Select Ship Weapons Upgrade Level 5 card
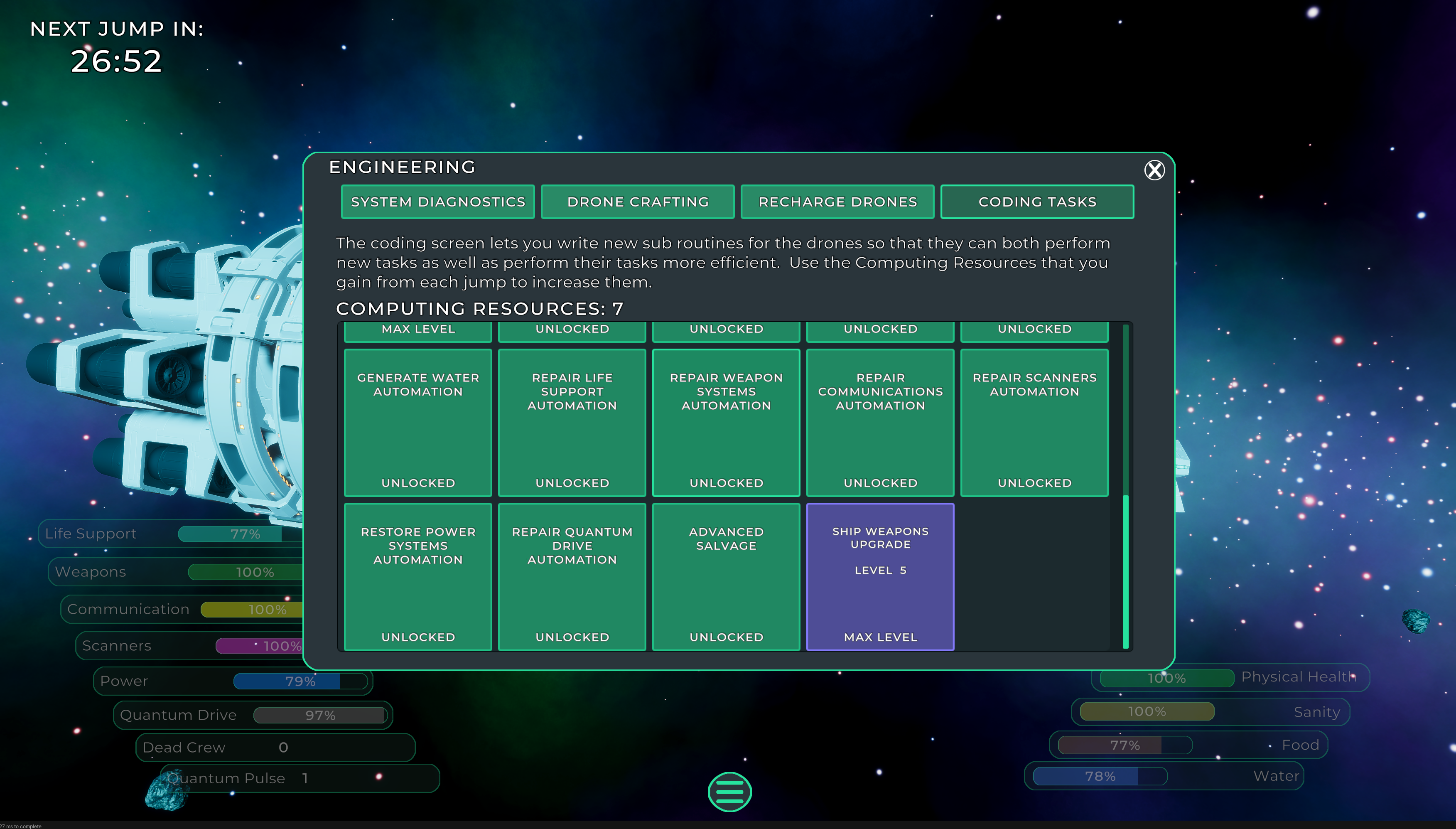Screen dimensions: 1456x829 [880, 577]
